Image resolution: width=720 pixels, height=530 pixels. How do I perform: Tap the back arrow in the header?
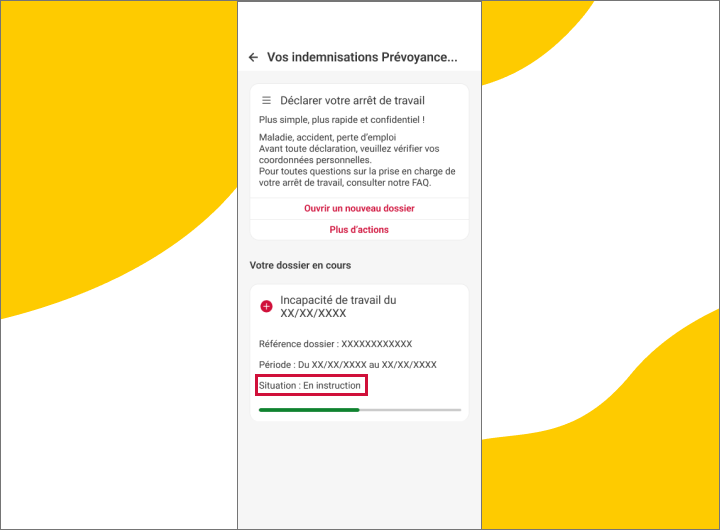(253, 58)
